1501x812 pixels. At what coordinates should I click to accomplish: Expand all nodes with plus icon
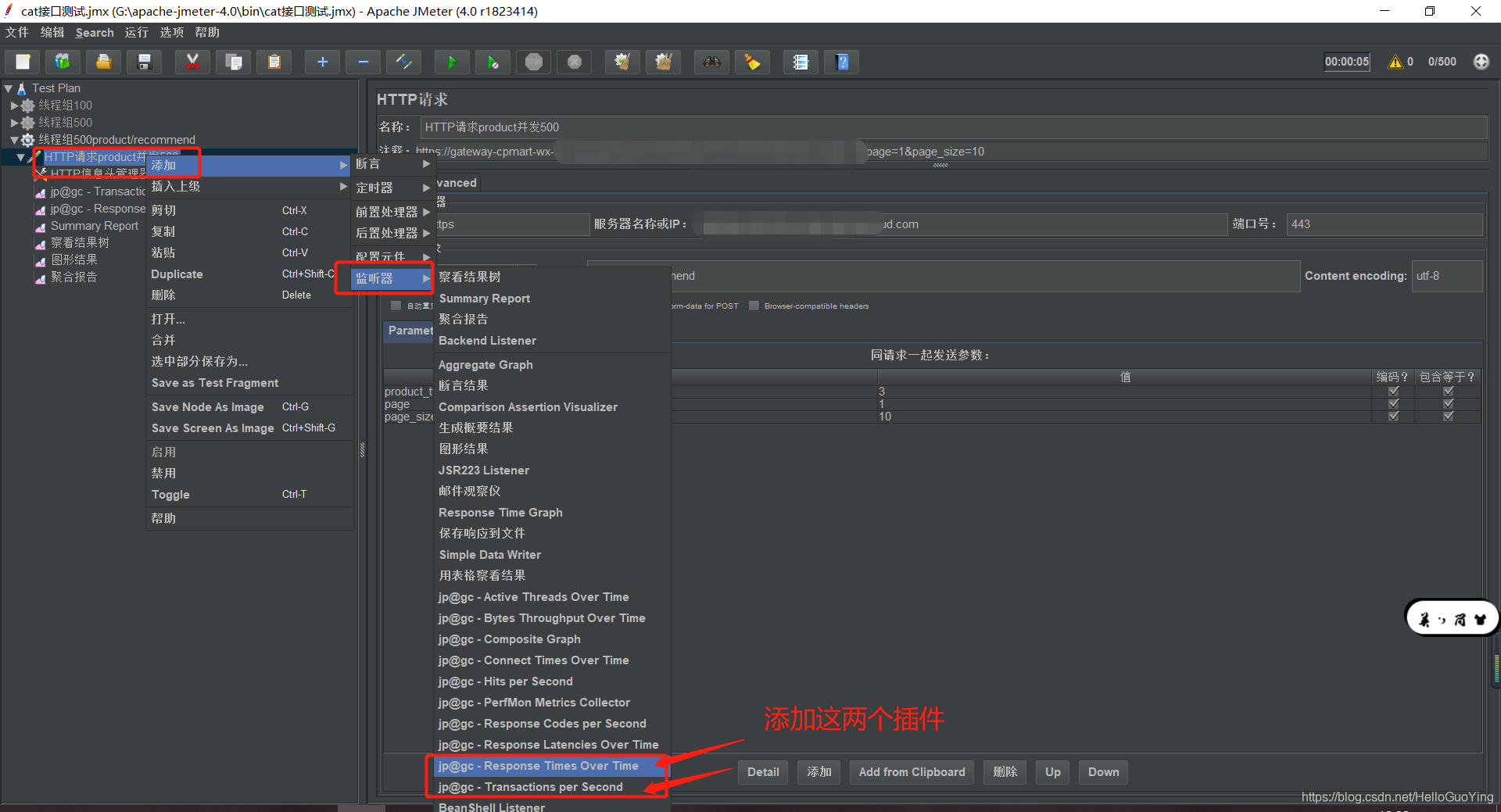pos(322,62)
